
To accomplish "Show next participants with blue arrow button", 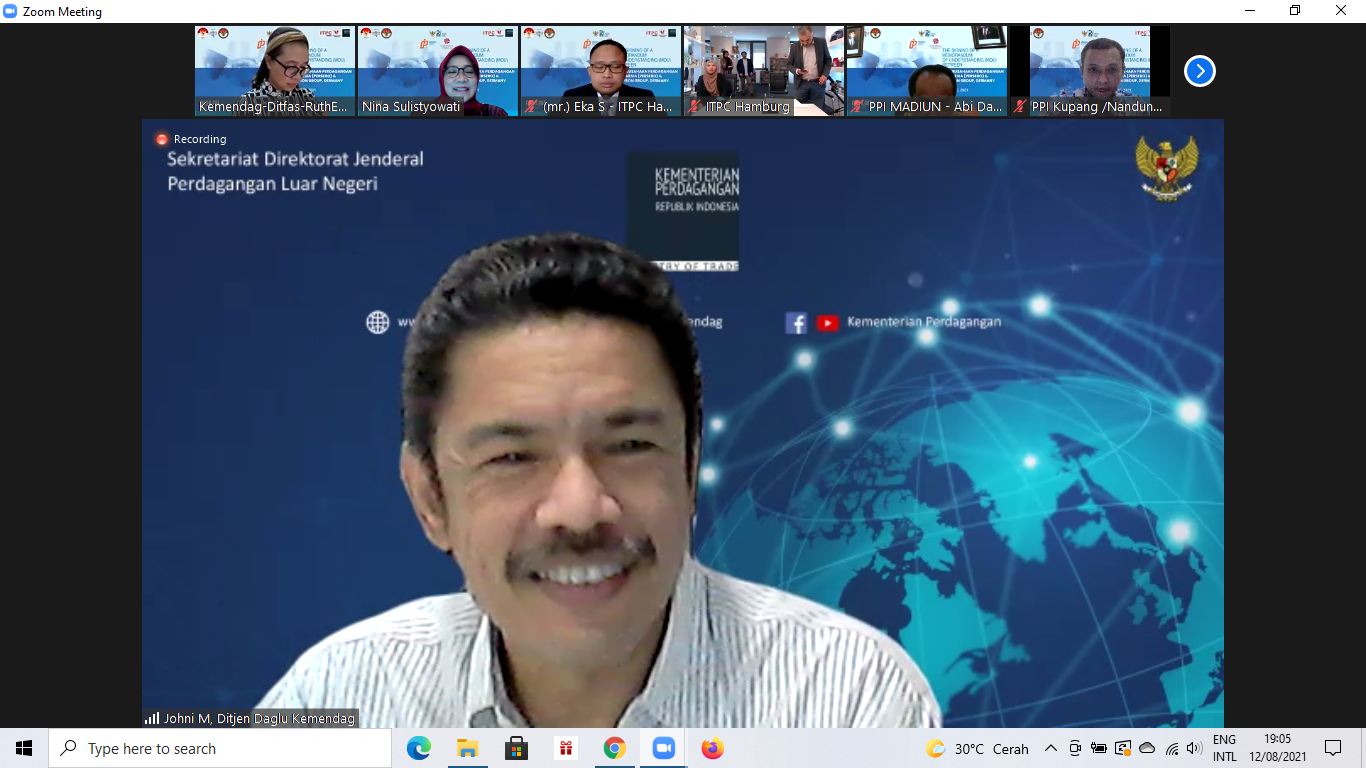I will tap(1200, 71).
